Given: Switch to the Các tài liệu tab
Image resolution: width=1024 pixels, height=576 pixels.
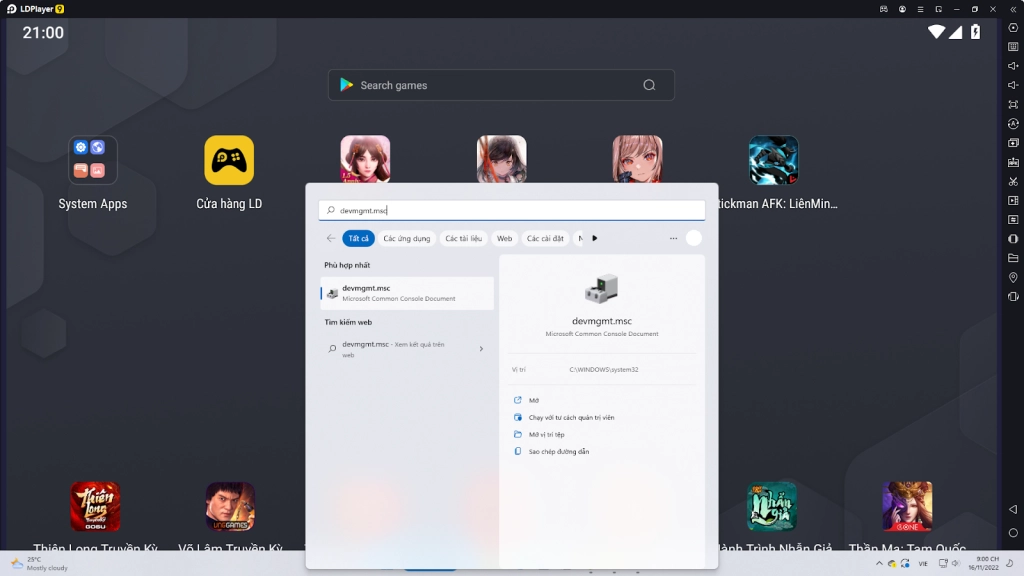Looking at the screenshot, I should [464, 238].
